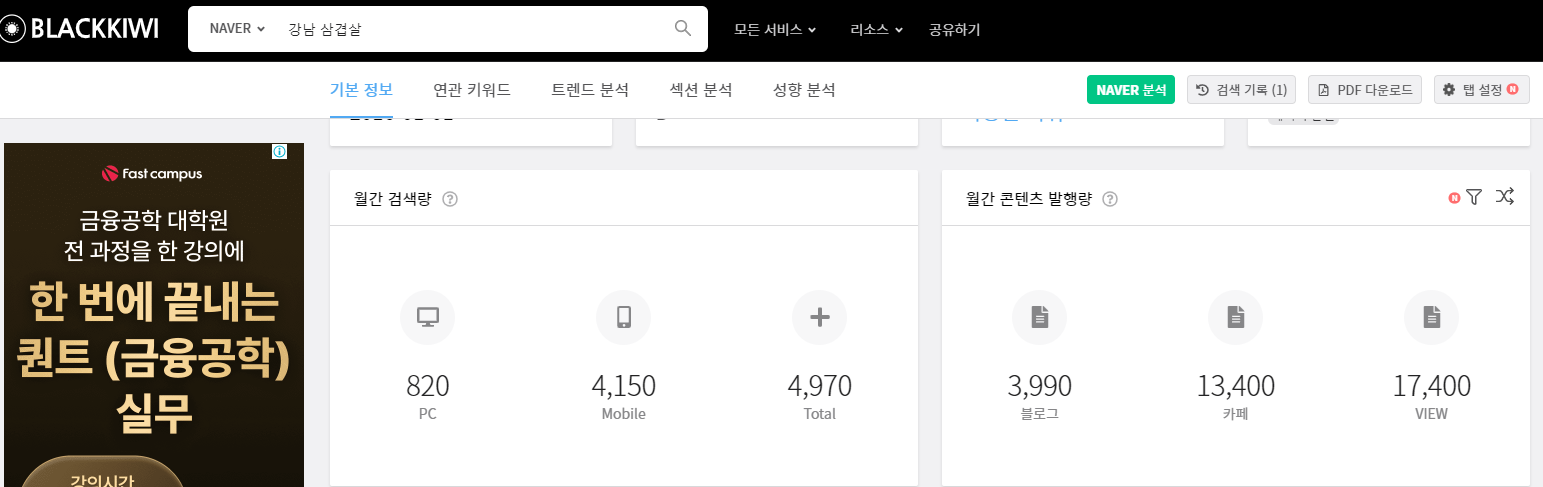Expand the 모든 서비스 menu
Image resolution: width=1543 pixels, height=487 pixels.
(x=775, y=29)
